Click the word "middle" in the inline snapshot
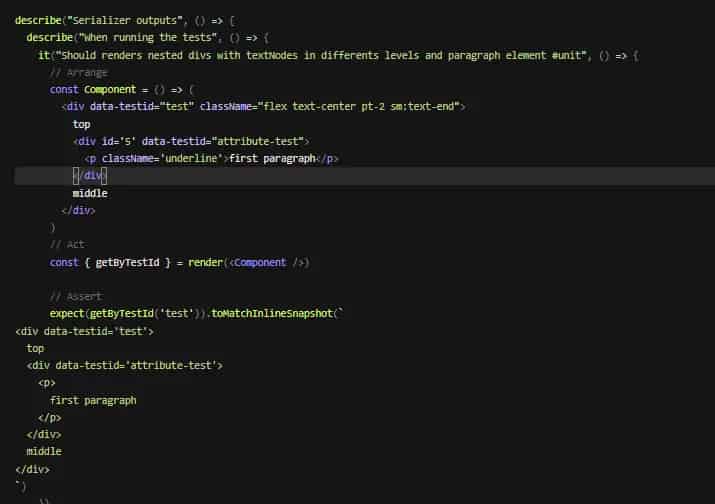 click(44, 452)
